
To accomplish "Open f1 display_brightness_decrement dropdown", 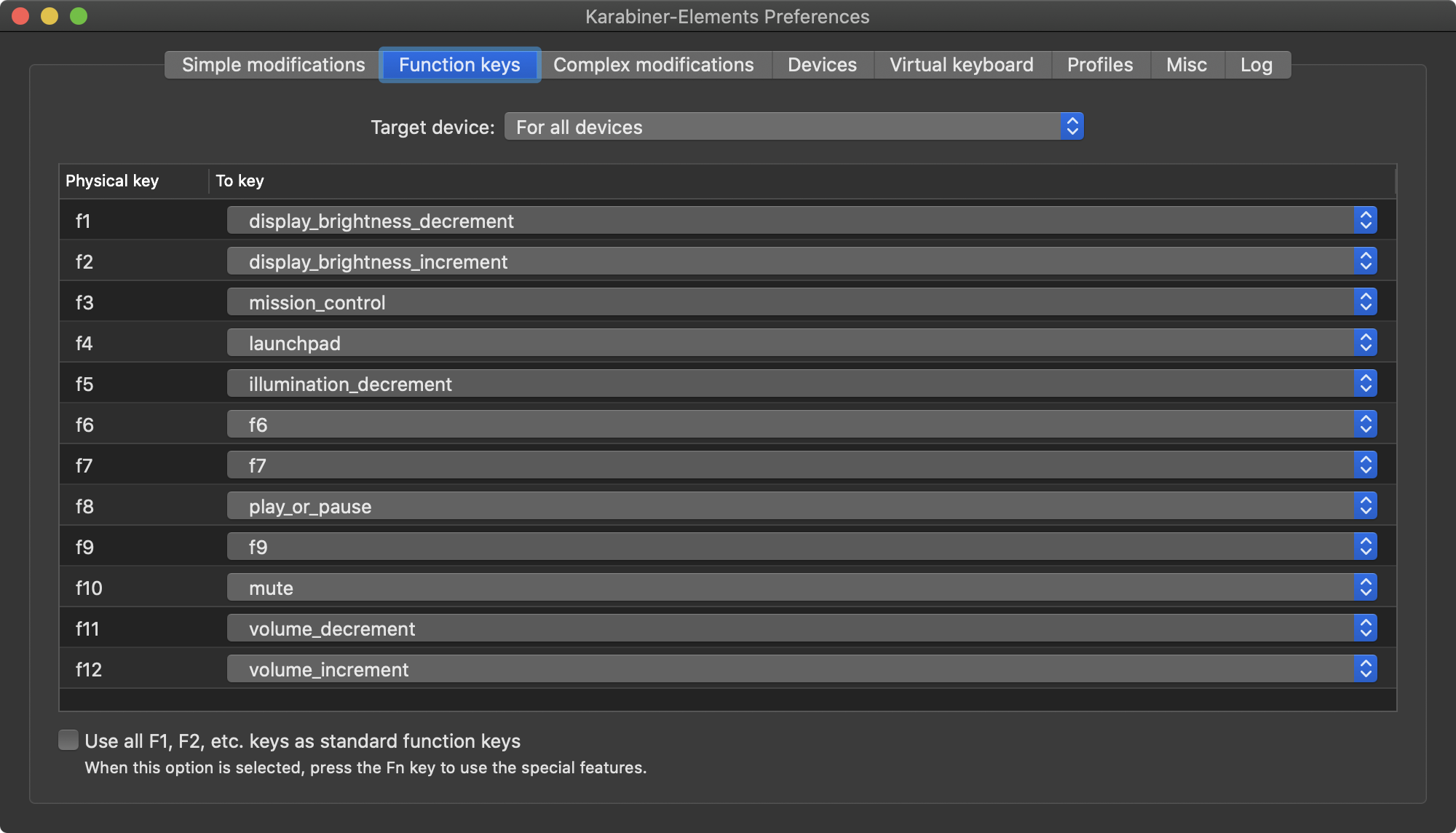I will 802,221.
